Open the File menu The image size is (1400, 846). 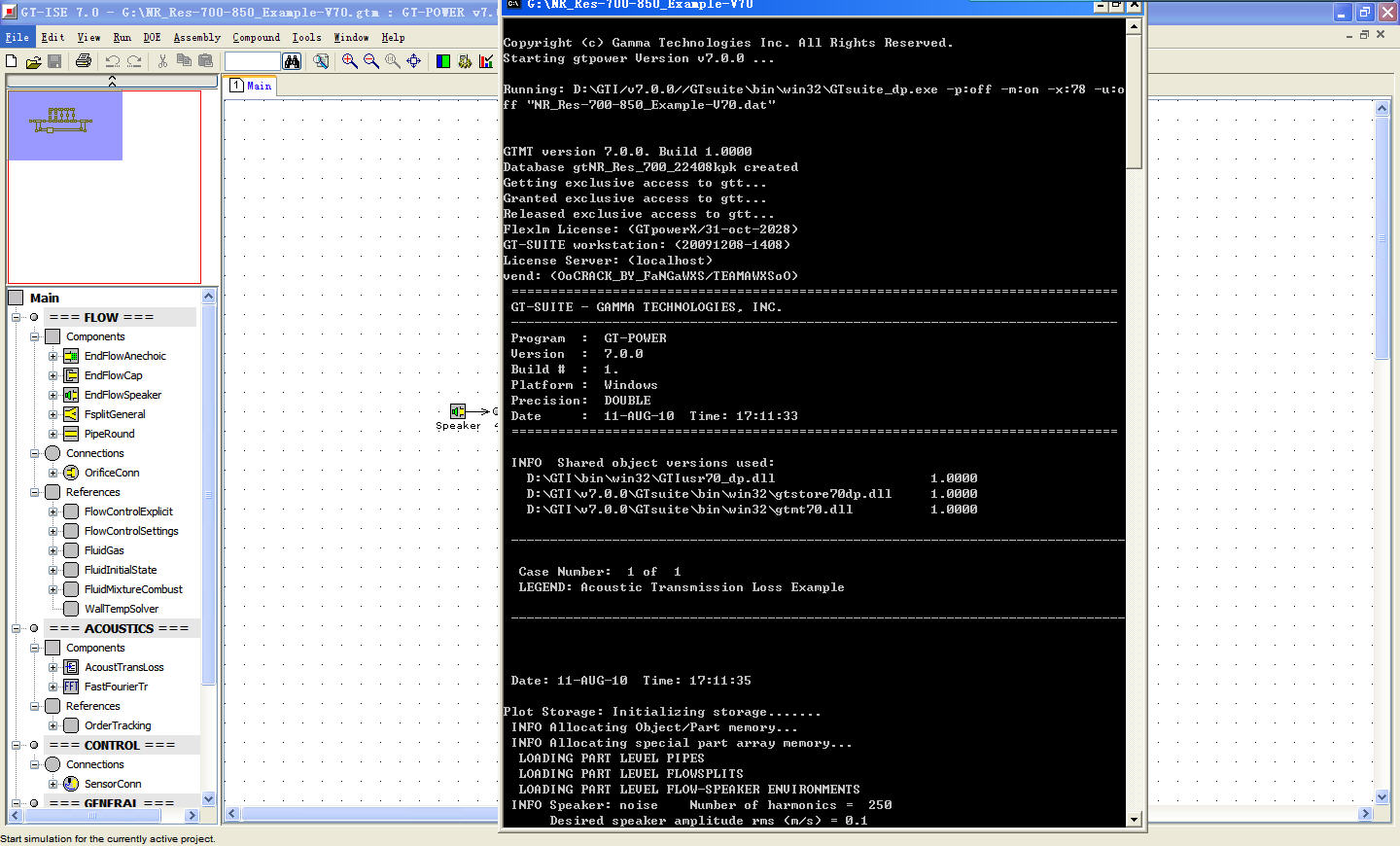tap(17, 37)
